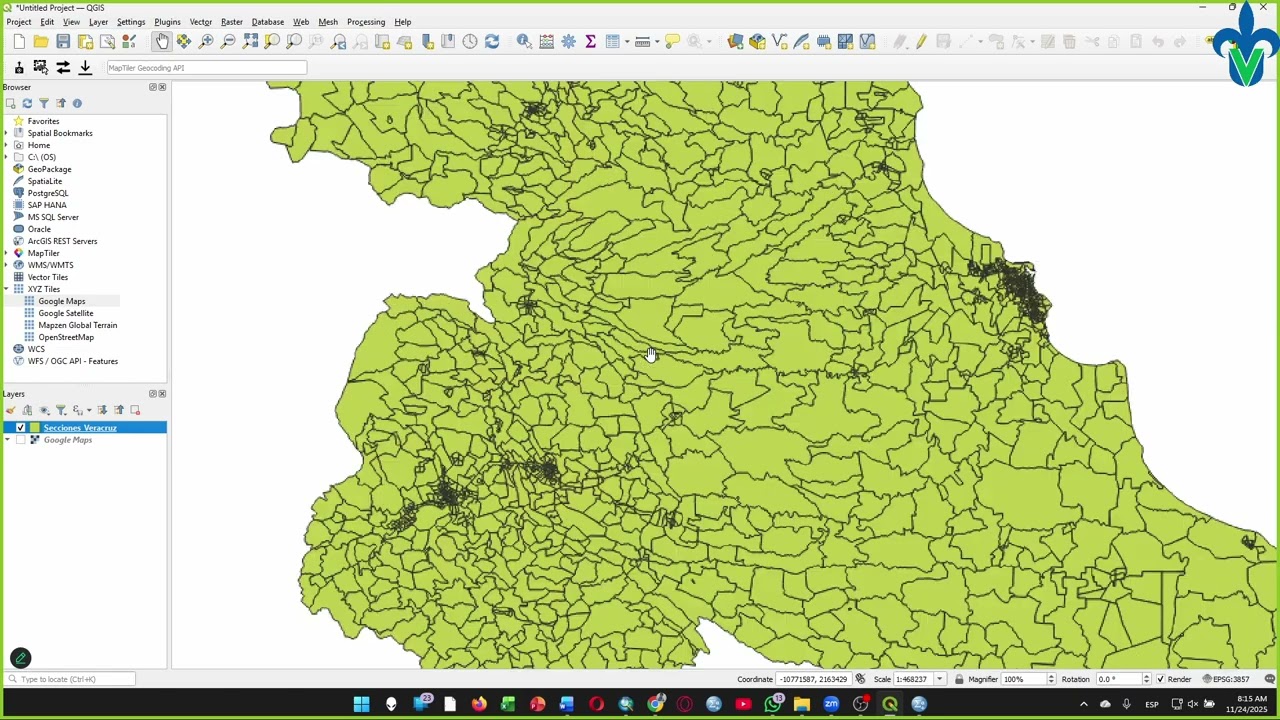
Task: Open the Layer menu
Action: [98, 22]
